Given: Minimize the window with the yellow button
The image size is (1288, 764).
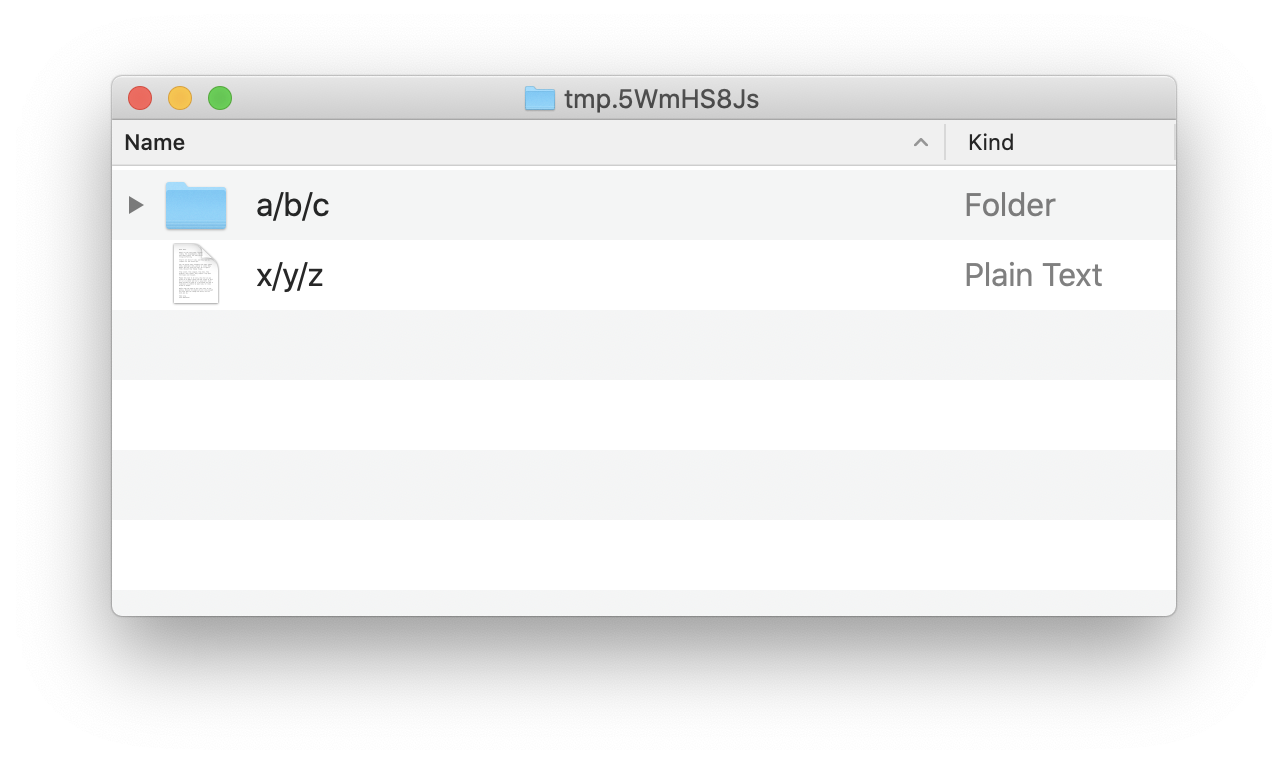Looking at the screenshot, I should (x=180, y=98).
